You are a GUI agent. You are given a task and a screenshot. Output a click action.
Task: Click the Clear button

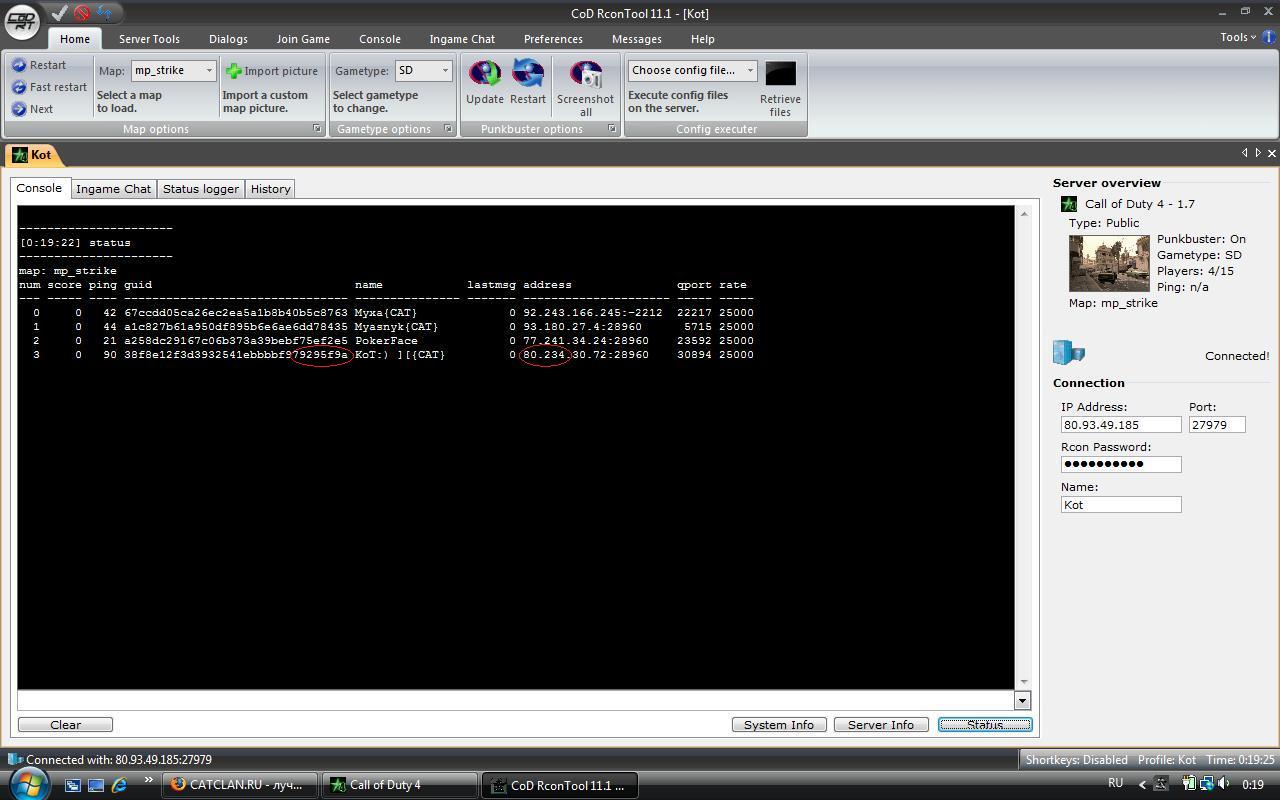pos(65,724)
